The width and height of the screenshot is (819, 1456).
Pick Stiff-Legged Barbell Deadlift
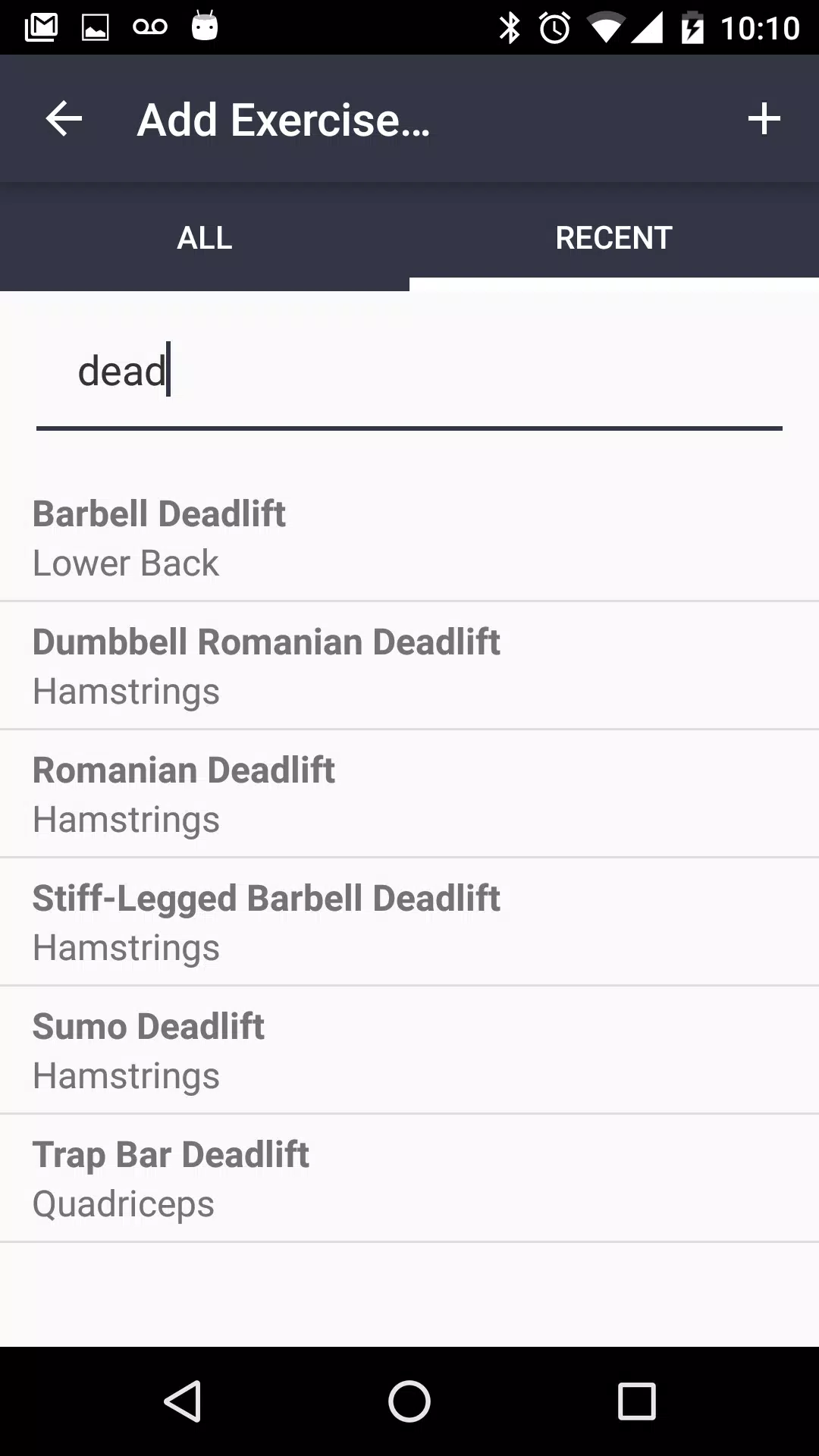[409, 922]
